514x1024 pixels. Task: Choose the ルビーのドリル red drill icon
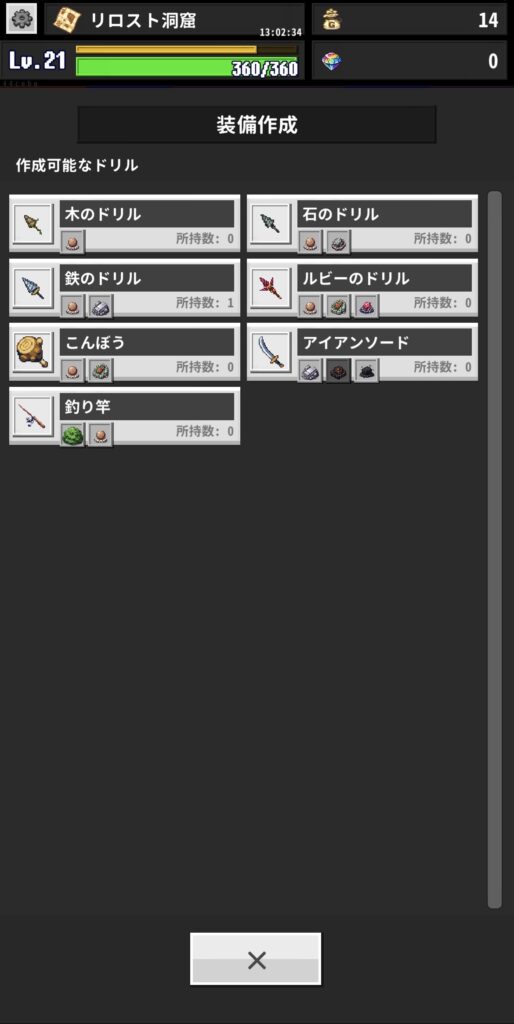271,288
